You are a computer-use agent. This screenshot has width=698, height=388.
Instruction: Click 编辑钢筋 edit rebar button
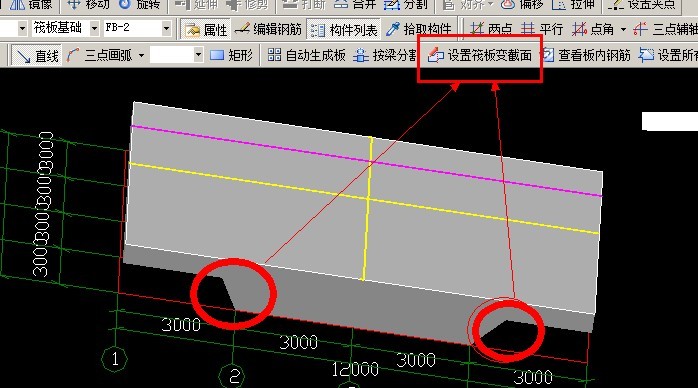(268, 29)
